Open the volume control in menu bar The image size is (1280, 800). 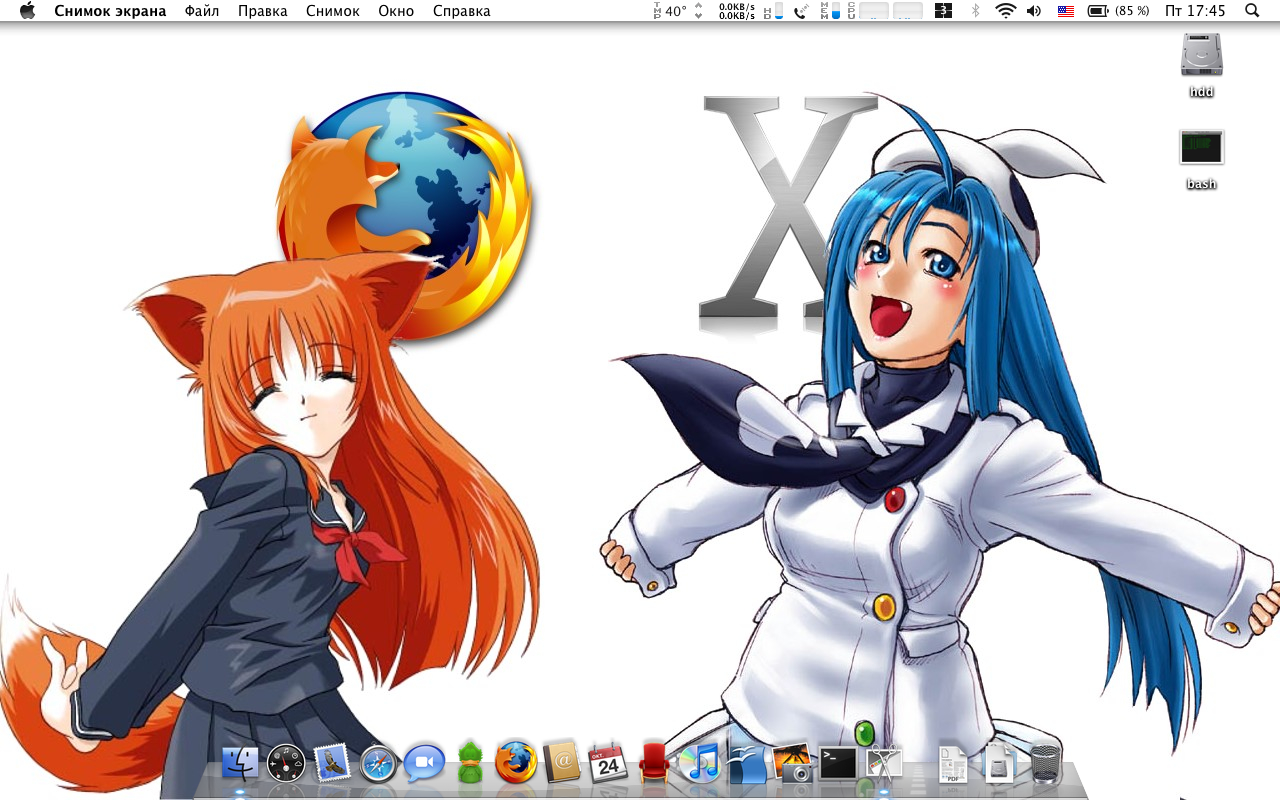[x=1034, y=11]
